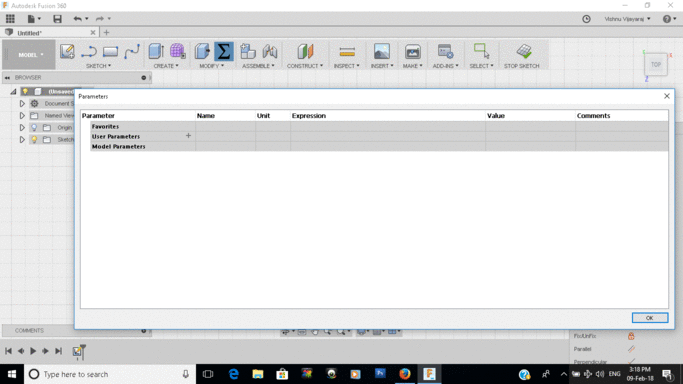Open the CONSTRUCT menu
The height and width of the screenshot is (384, 683).
point(305,66)
